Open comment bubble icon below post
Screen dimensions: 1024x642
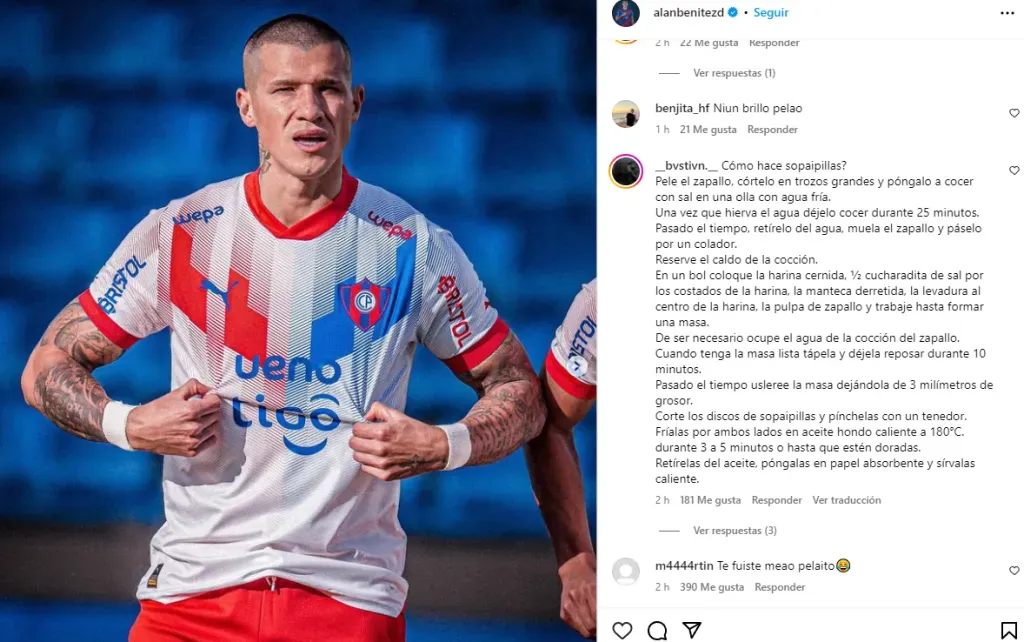(657, 630)
